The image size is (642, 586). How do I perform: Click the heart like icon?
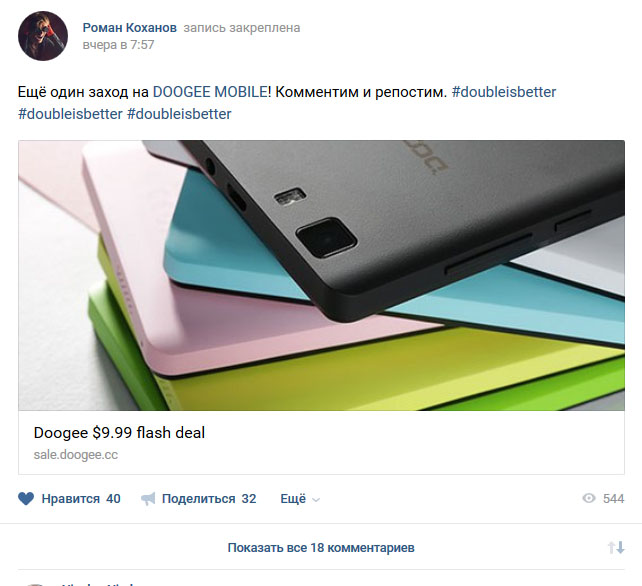[x=26, y=498]
